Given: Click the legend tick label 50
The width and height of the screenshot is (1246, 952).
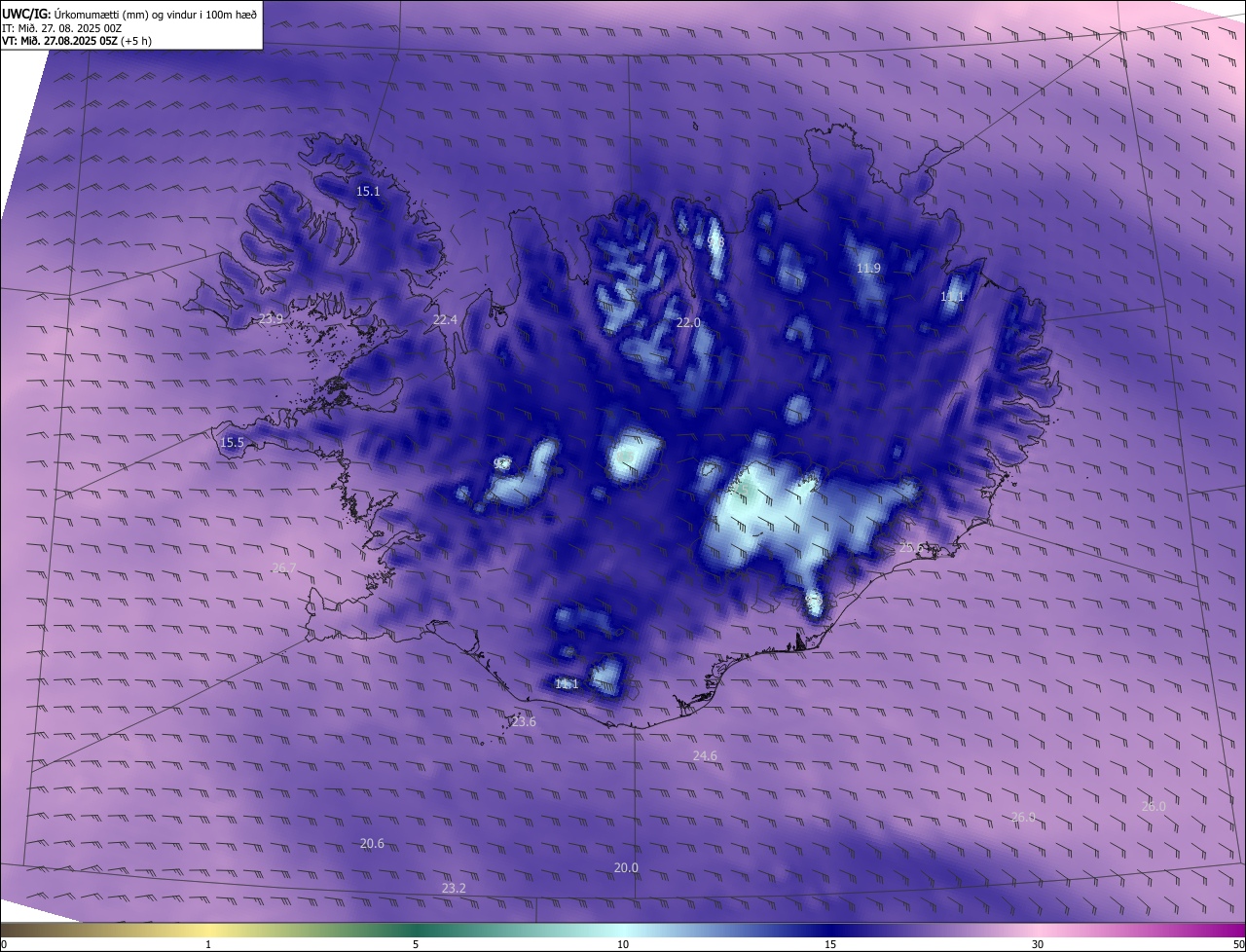Looking at the screenshot, I should pyautogui.click(x=1238, y=945).
